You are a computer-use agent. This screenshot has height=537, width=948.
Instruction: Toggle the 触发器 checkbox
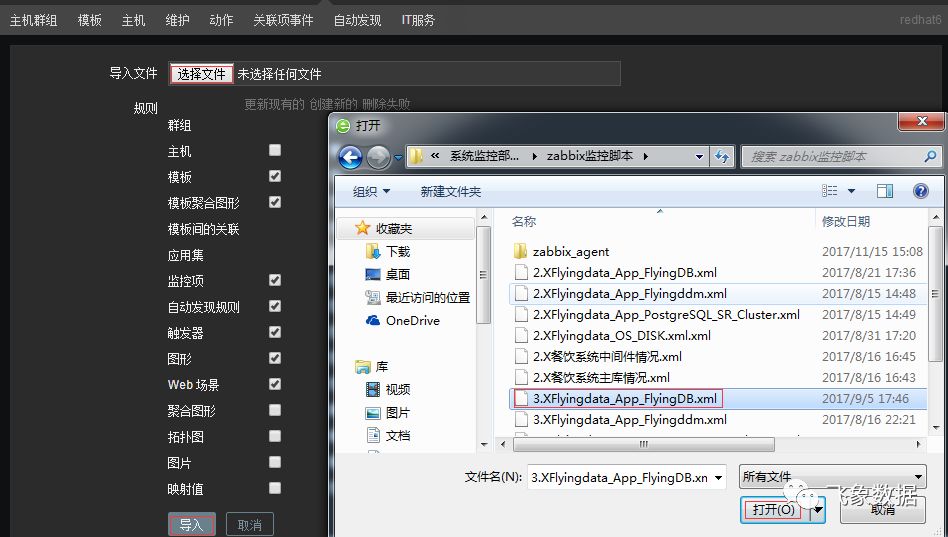pos(274,332)
